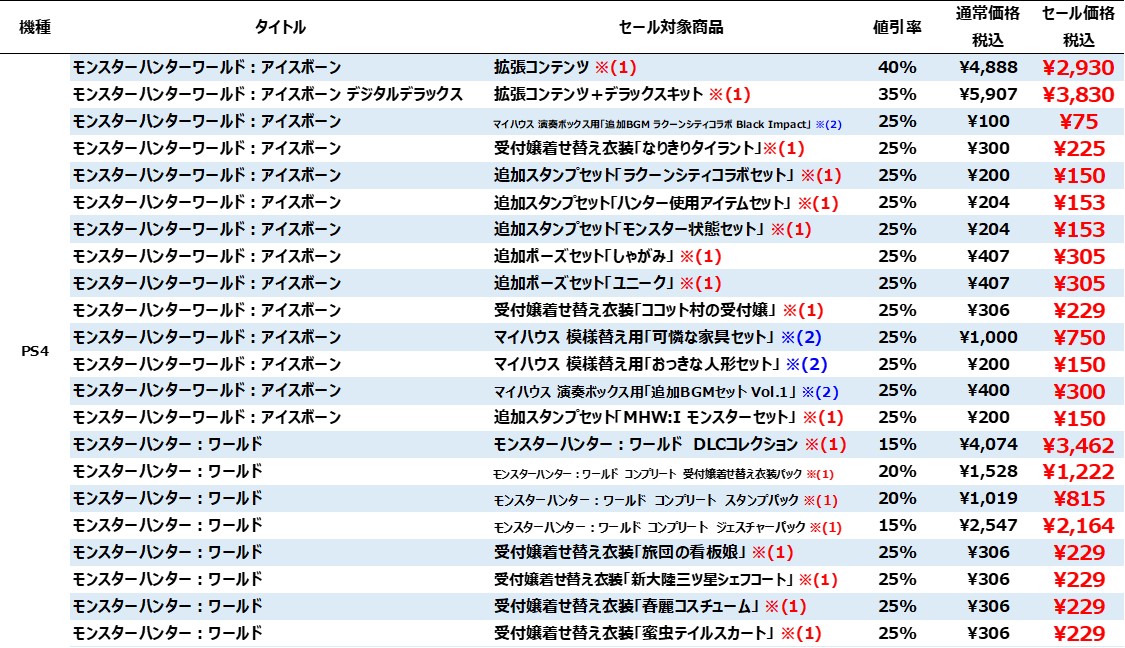This screenshot has height=648, width=1125.
Task: Click the ¥2,547 regular price
Action: click(988, 525)
